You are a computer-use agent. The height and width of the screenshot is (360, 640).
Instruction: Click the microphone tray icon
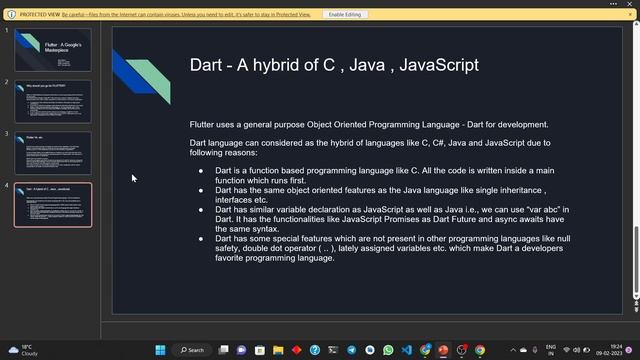point(535,350)
